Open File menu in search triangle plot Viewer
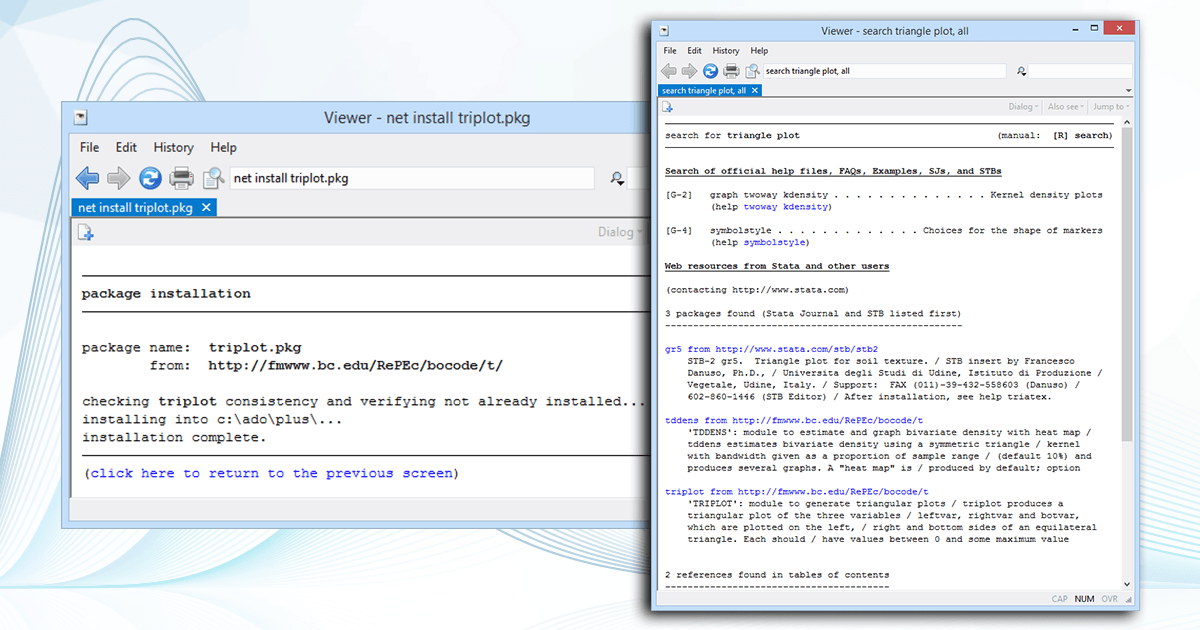Screen dimensions: 1200x630 pos(670,51)
